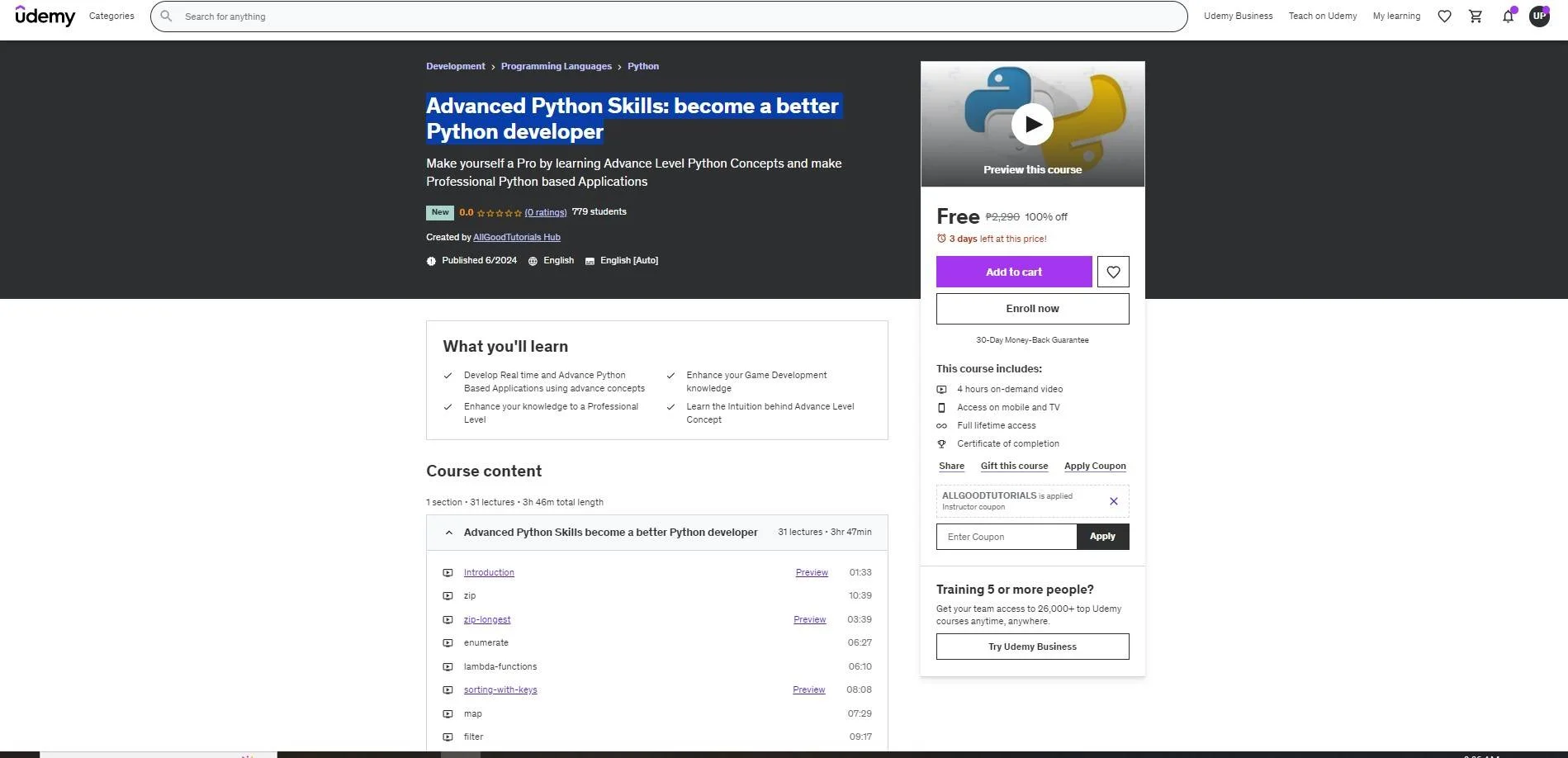Click the map lecture row

pyautogui.click(x=656, y=713)
